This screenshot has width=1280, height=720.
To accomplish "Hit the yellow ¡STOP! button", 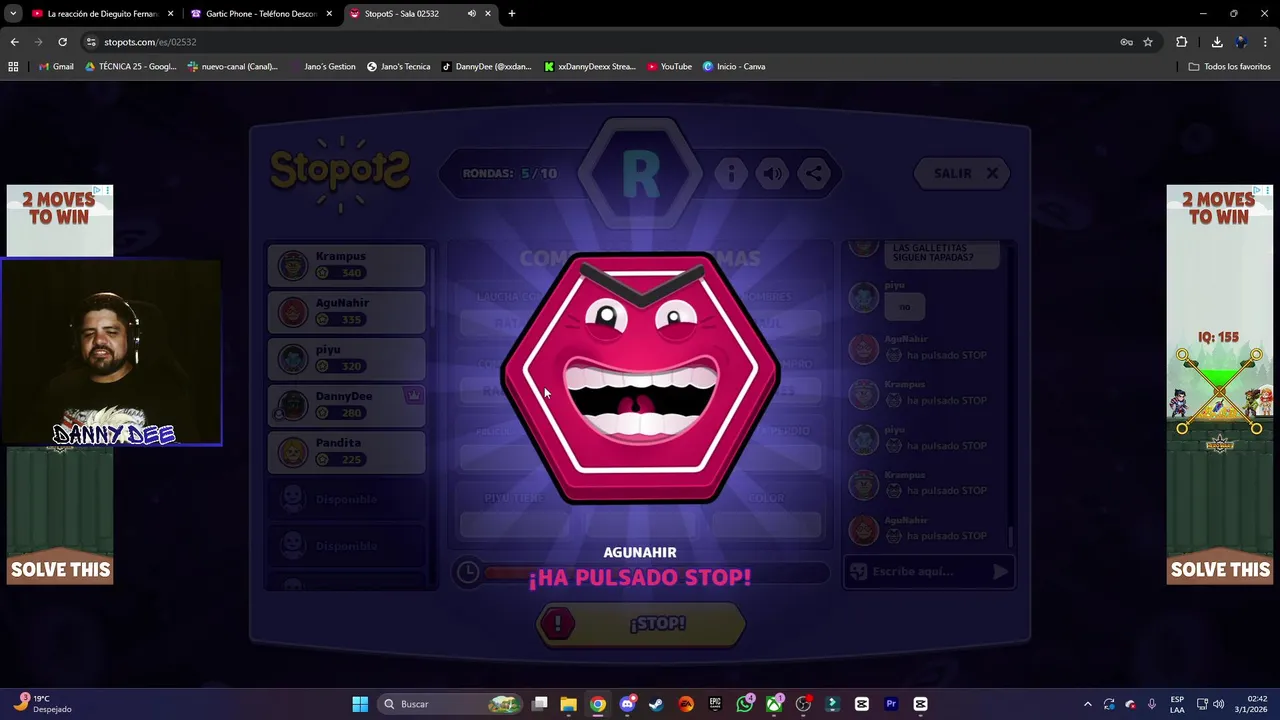I will [x=641, y=624].
